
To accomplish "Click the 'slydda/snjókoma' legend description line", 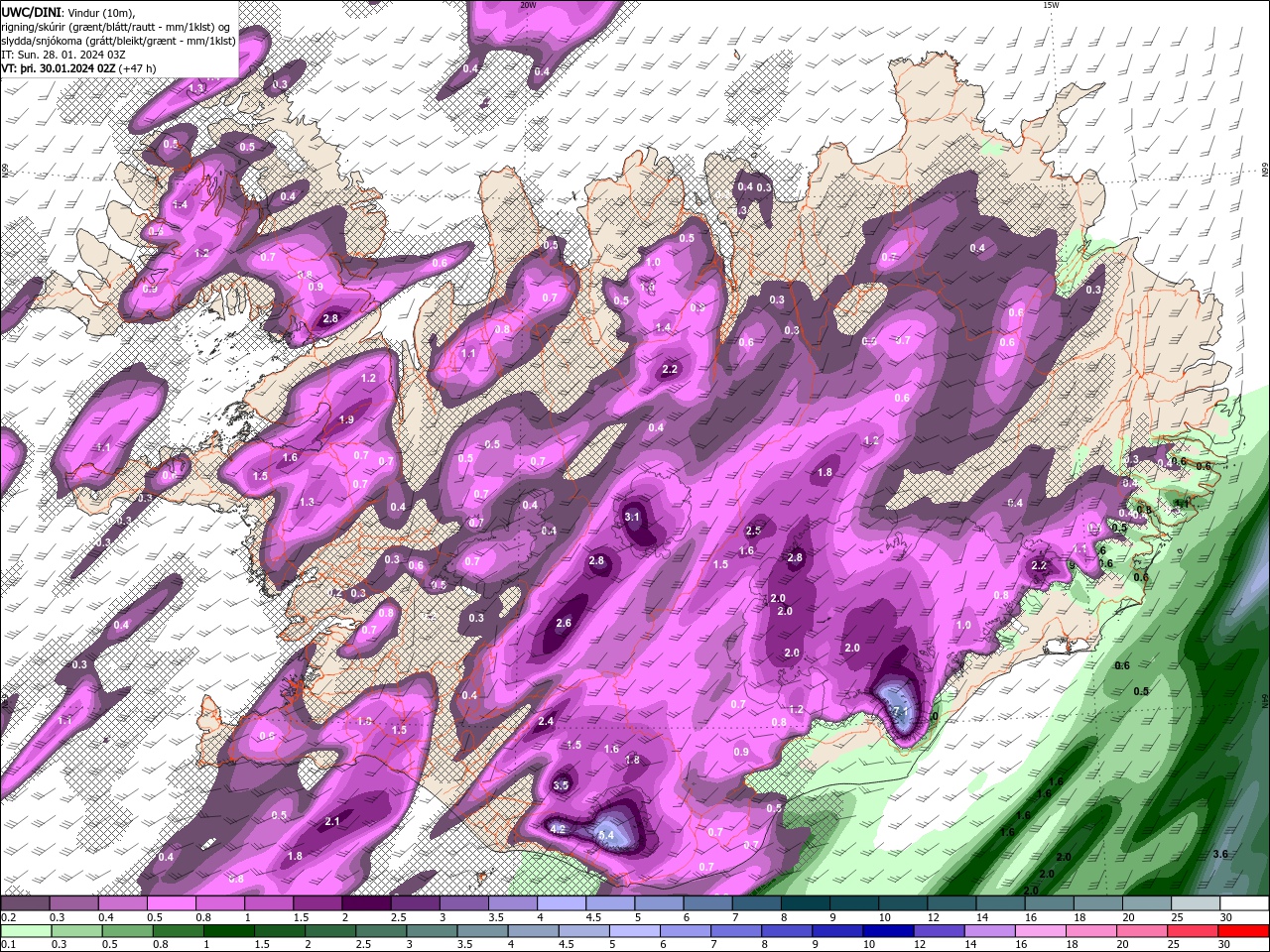I will coord(119,41).
